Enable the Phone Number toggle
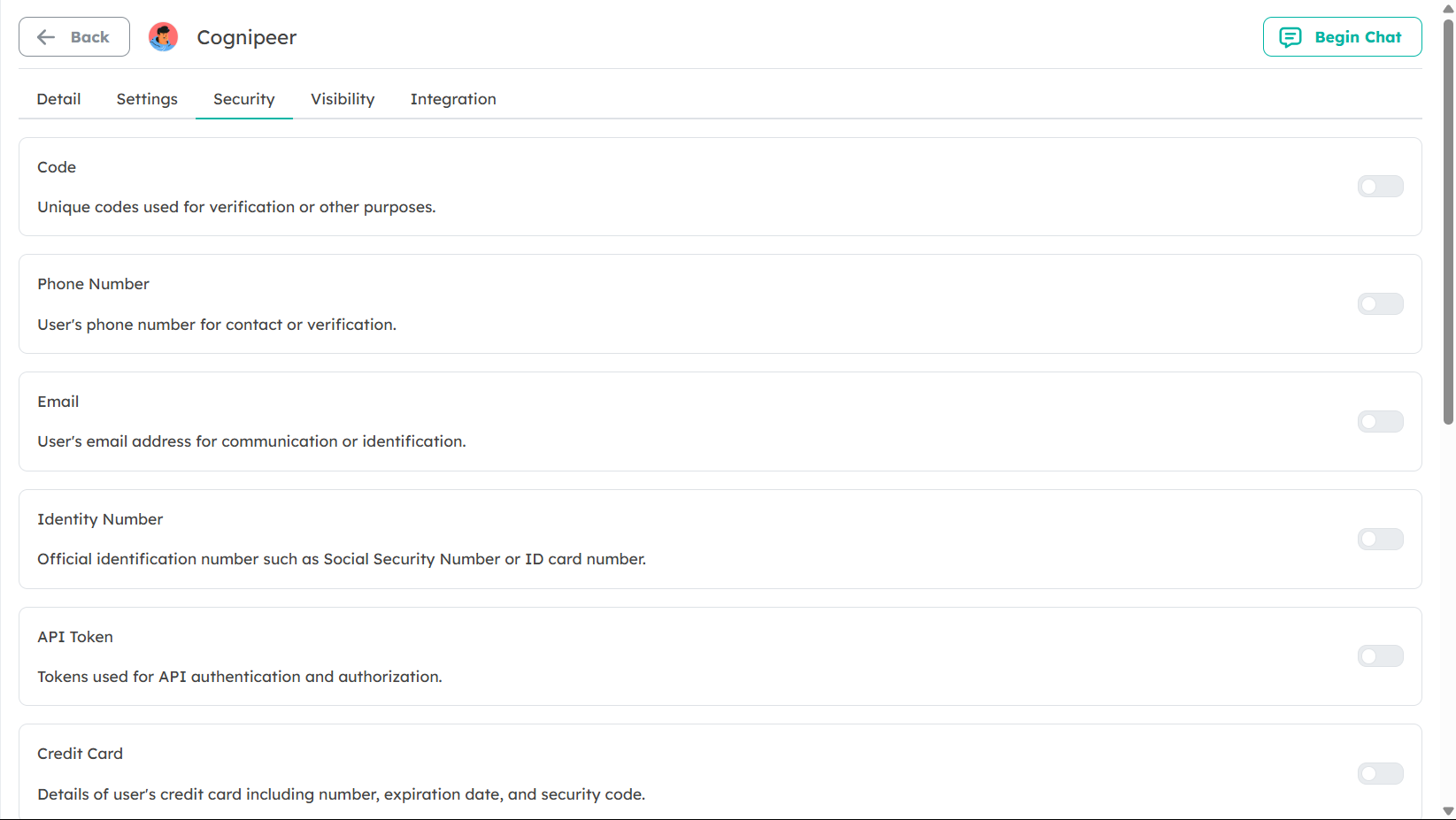The image size is (1456, 820). pyautogui.click(x=1380, y=303)
